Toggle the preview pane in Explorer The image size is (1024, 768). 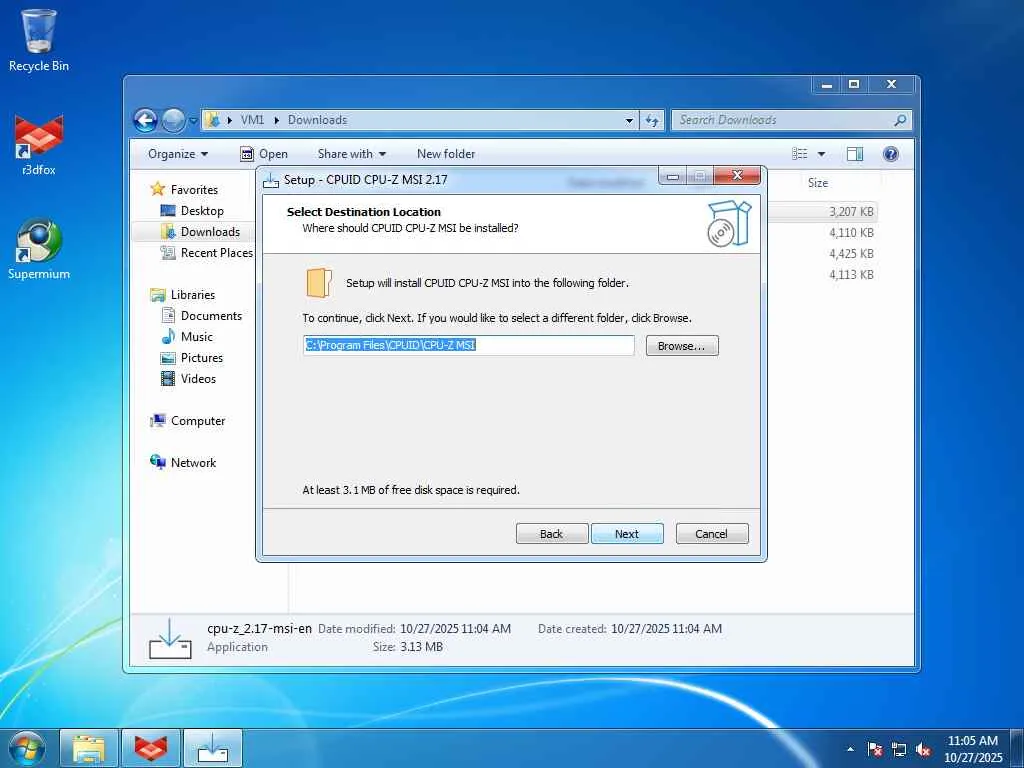[854, 154]
